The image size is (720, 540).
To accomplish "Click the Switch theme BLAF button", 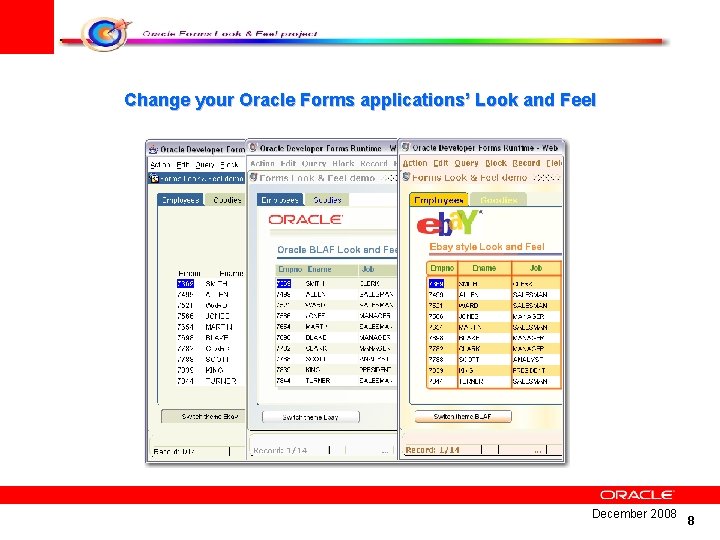I will coord(463,416).
